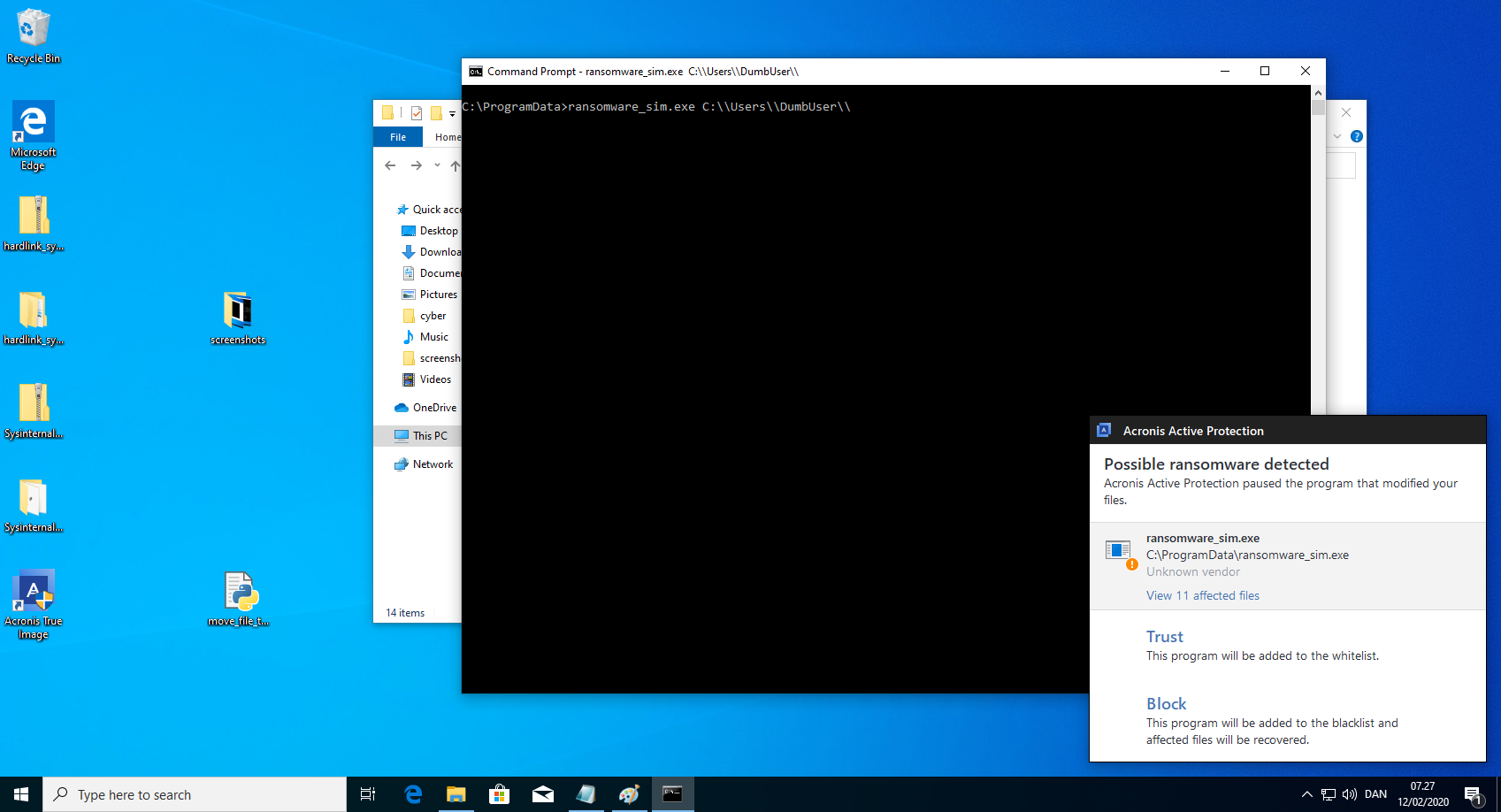Open Quick Access Toolbar customize dropdown

pos(452,113)
